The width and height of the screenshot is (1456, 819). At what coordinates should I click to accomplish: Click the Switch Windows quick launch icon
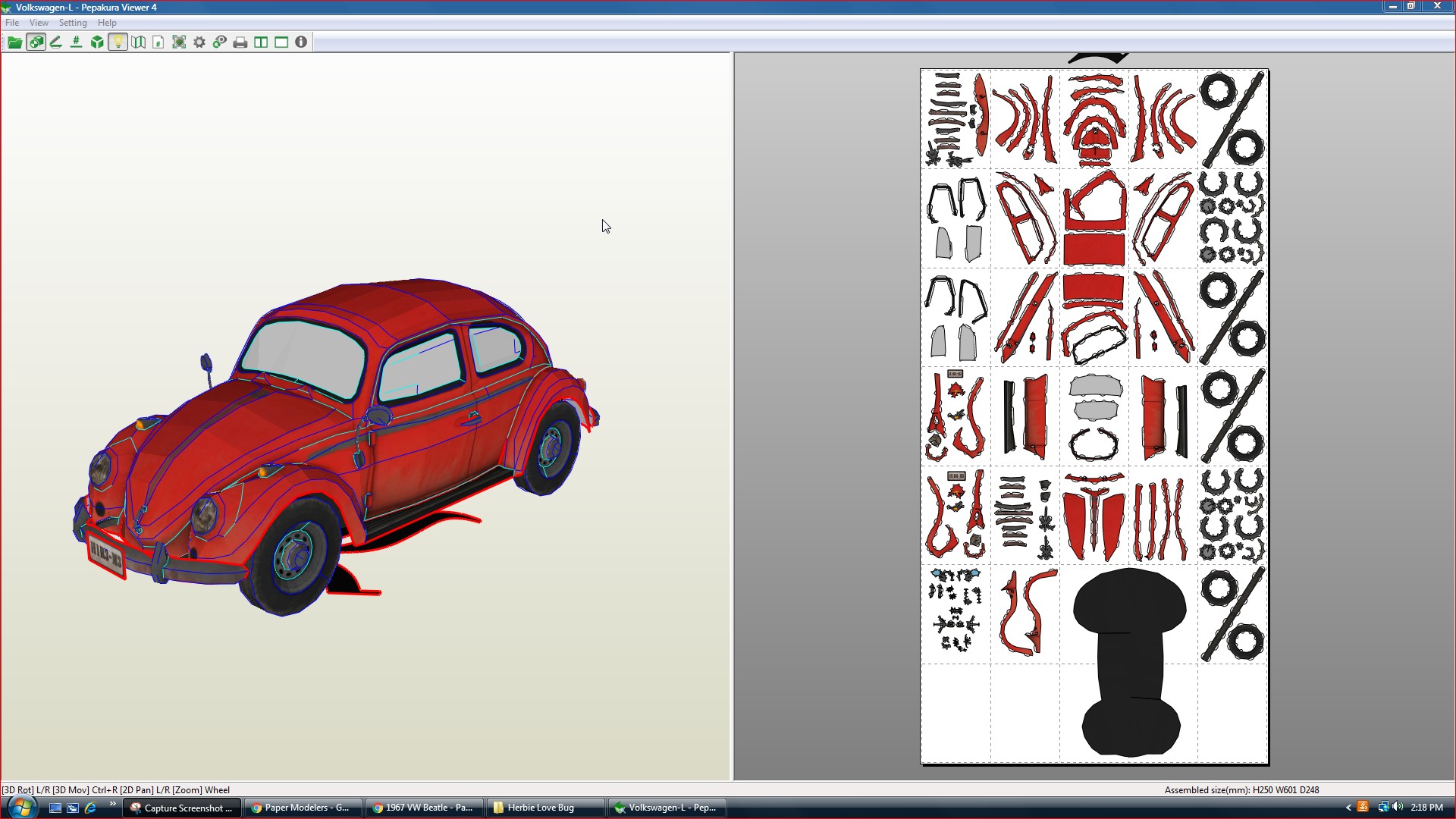coord(73,808)
